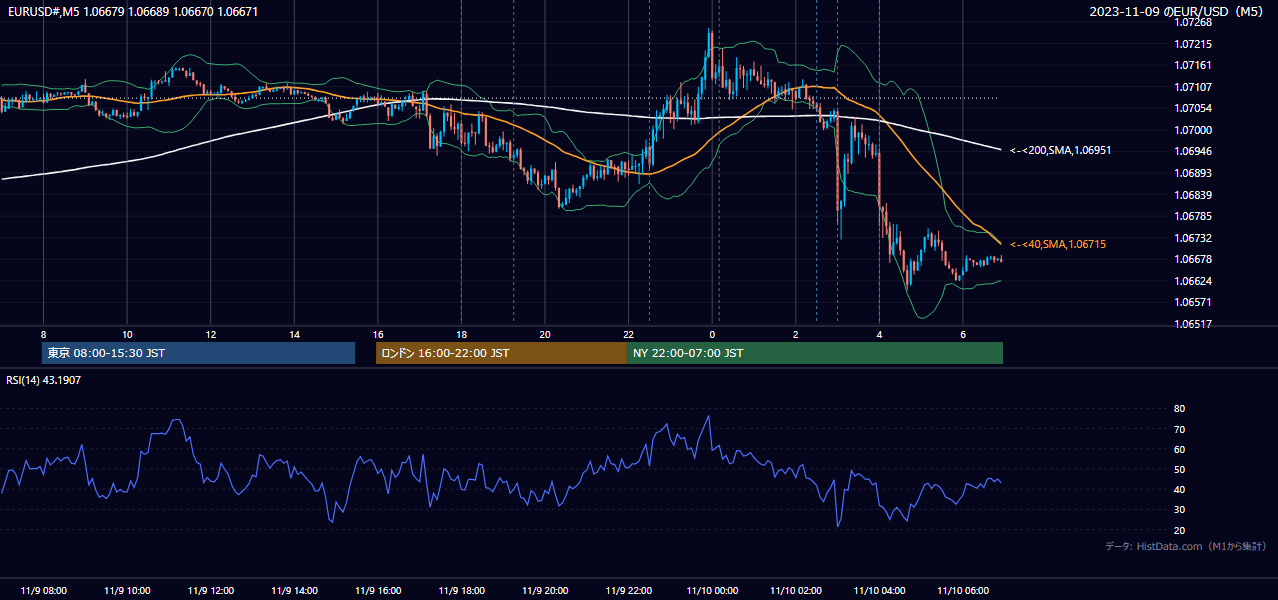This screenshot has height=600, width=1278.
Task: Click price axis value 1.07268
Action: pos(1194,23)
